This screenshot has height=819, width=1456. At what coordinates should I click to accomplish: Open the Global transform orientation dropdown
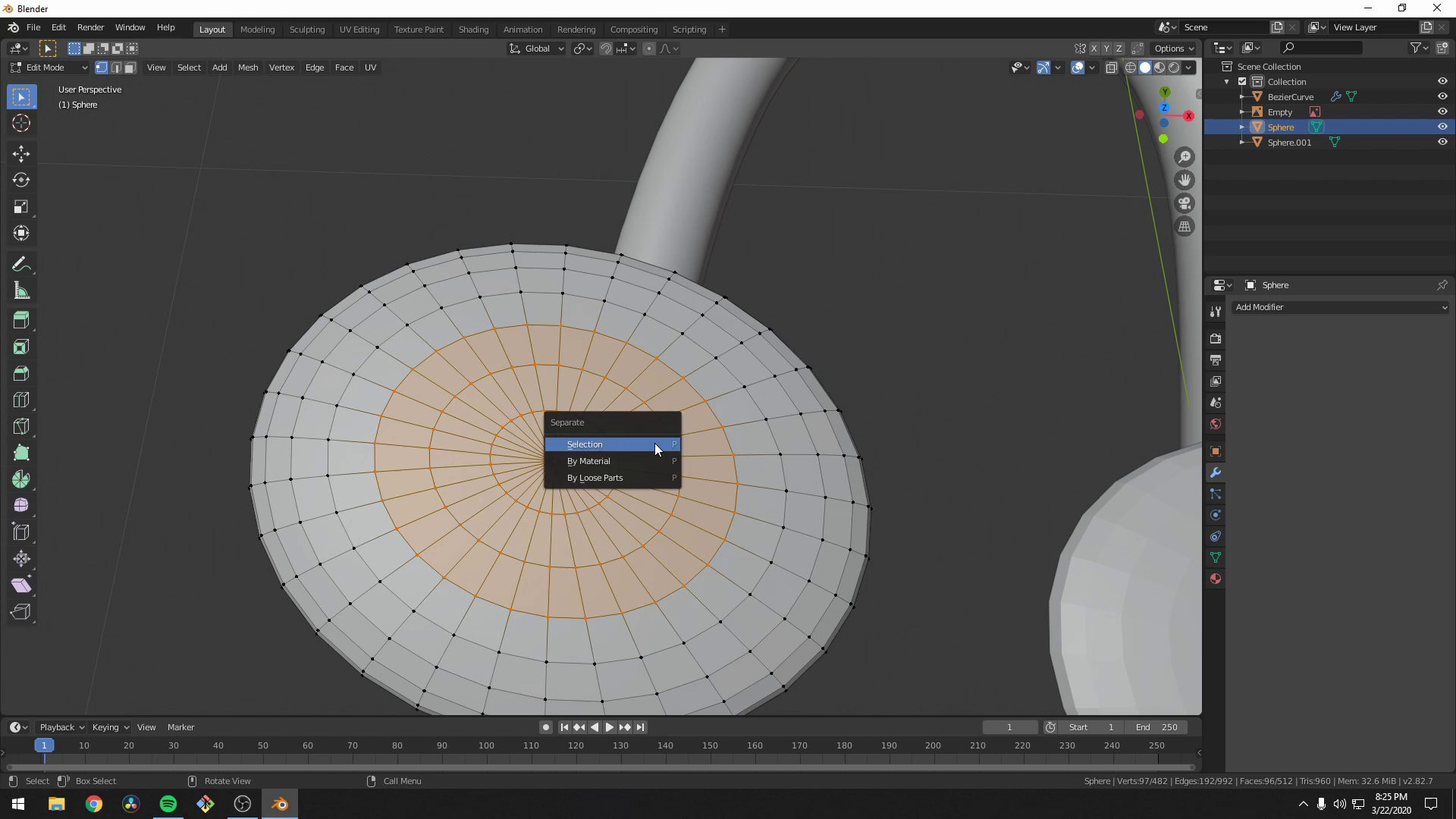[x=536, y=48]
